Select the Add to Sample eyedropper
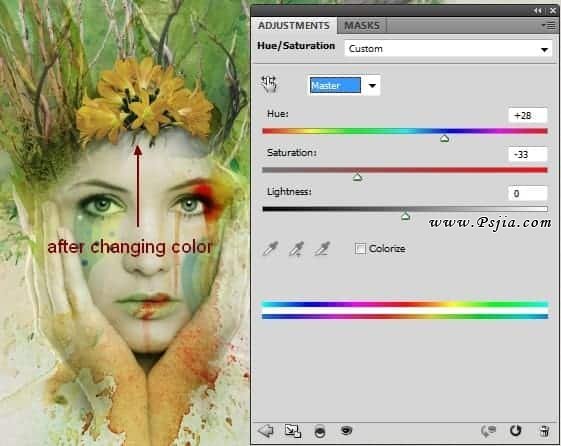 pyautogui.click(x=296, y=249)
